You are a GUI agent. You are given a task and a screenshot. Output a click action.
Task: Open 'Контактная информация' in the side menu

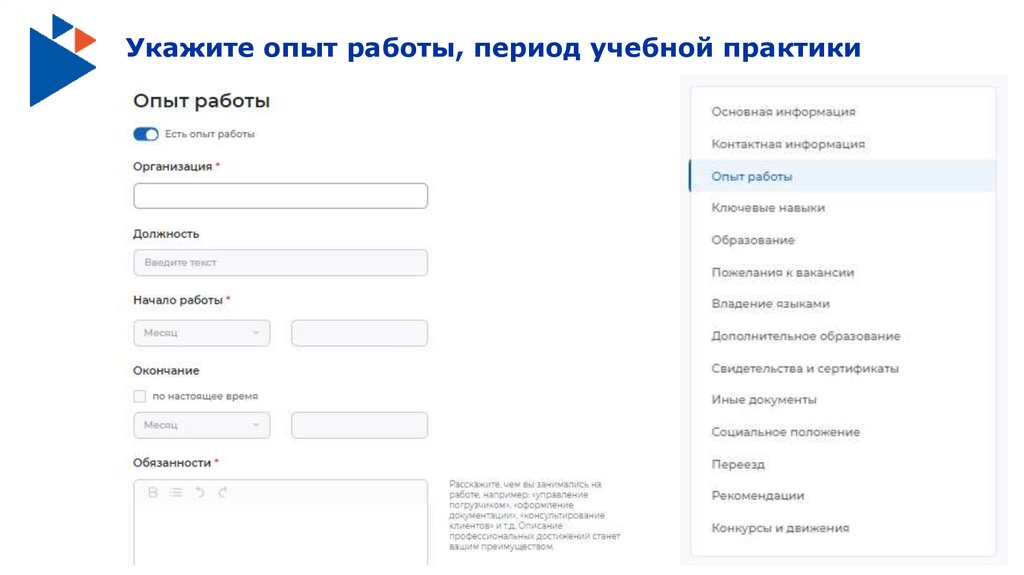788,144
